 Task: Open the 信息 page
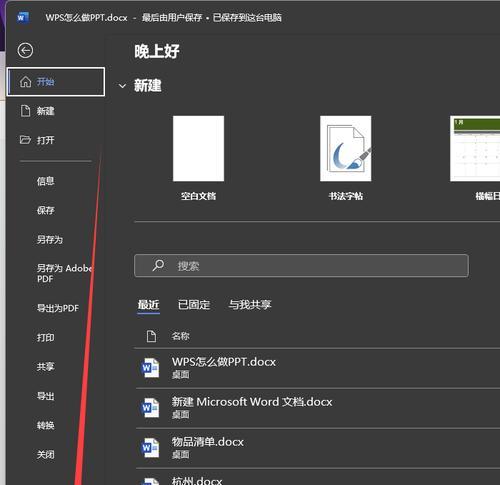tap(45, 181)
